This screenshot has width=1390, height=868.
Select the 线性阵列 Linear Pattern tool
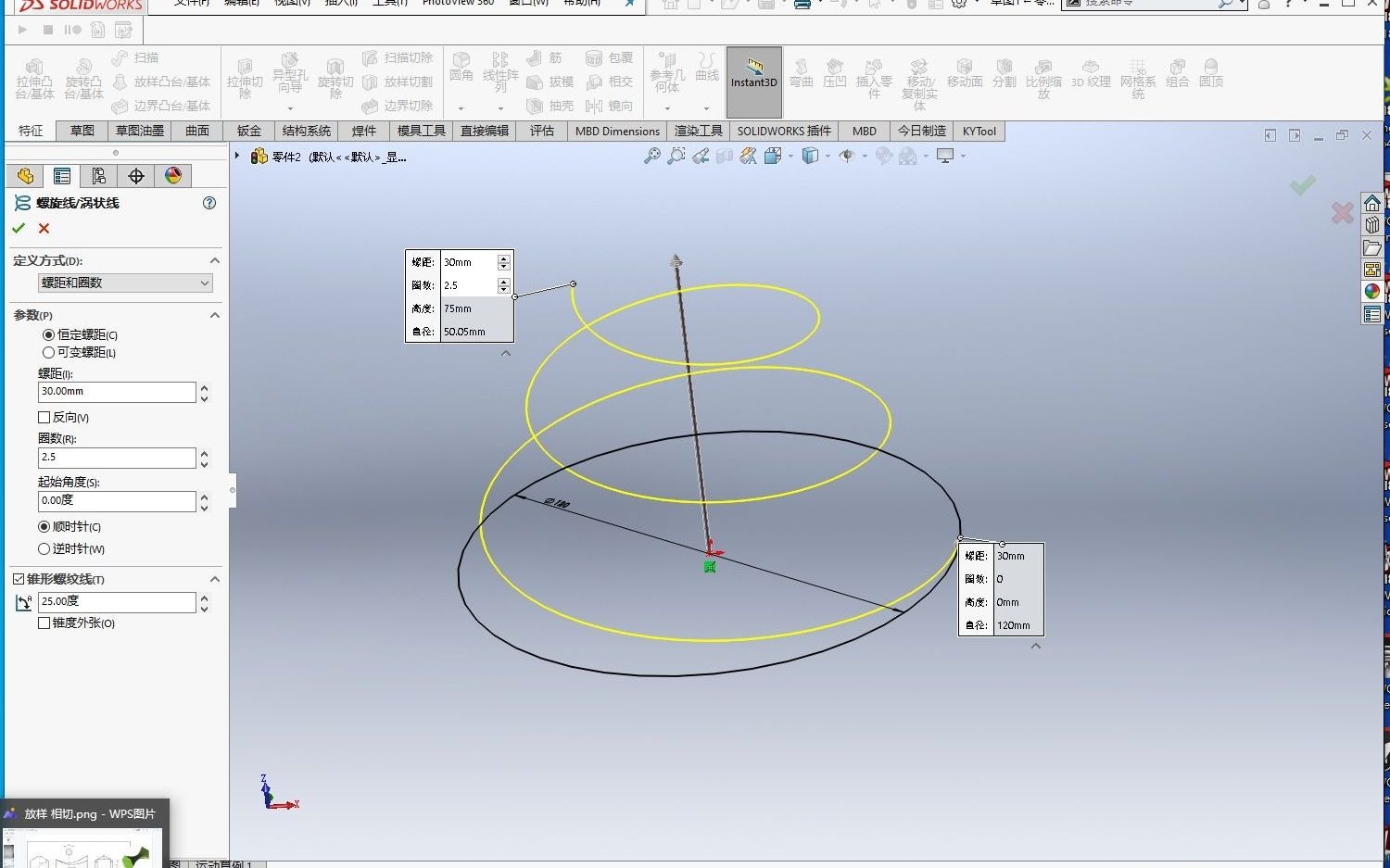point(499,76)
